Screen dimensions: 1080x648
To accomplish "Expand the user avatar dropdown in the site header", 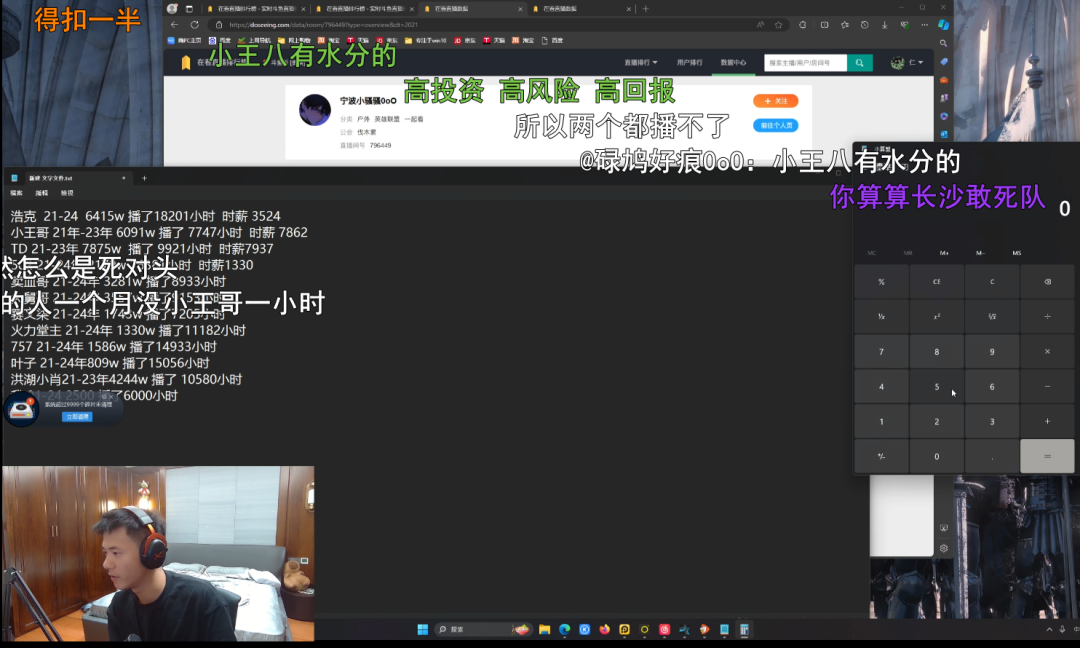I will [x=906, y=63].
